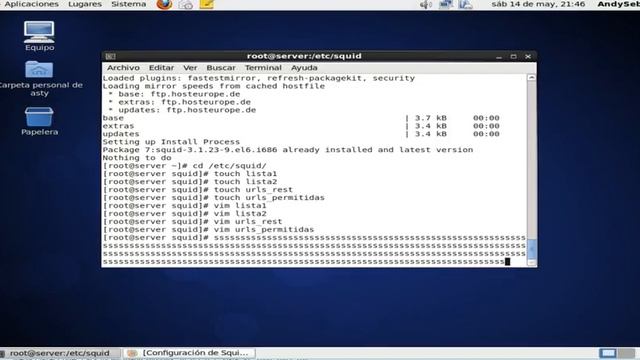
Task: Switch to Configuración de Squi... taskbar window
Action: 189,353
